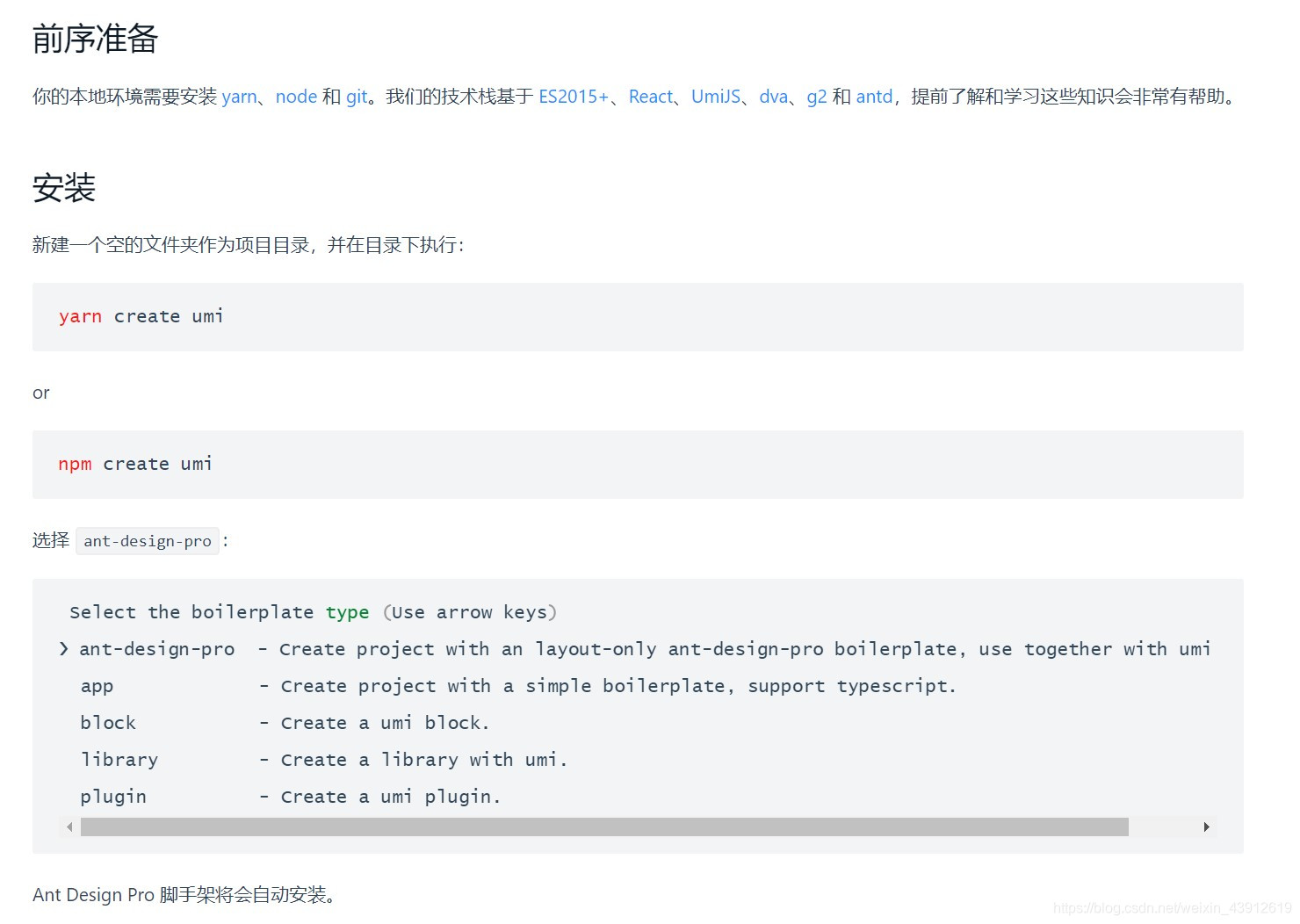Follow the dva link
This screenshot has height=924, width=1300.
pos(773,97)
